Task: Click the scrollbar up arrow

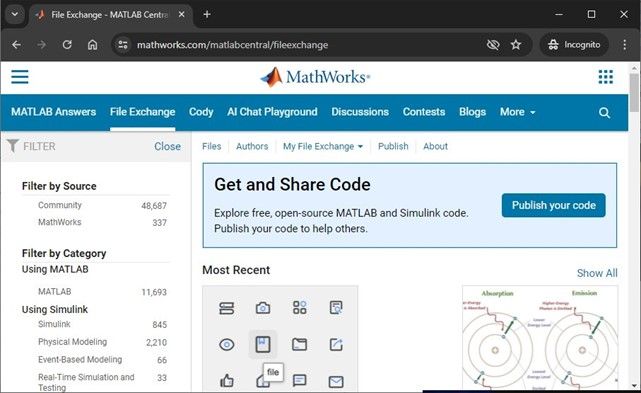Action: pos(634,68)
